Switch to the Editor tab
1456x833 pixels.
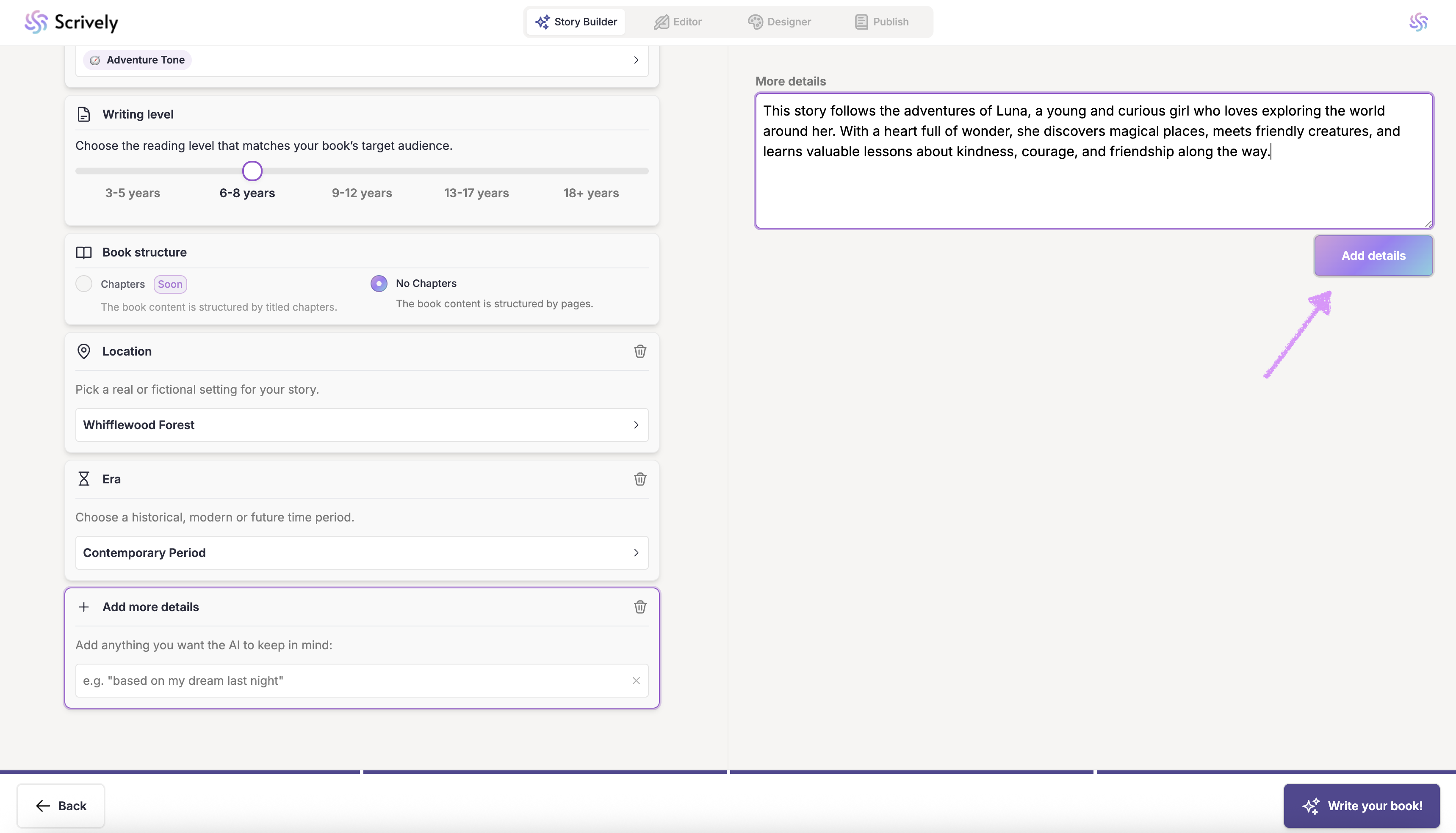coord(678,22)
